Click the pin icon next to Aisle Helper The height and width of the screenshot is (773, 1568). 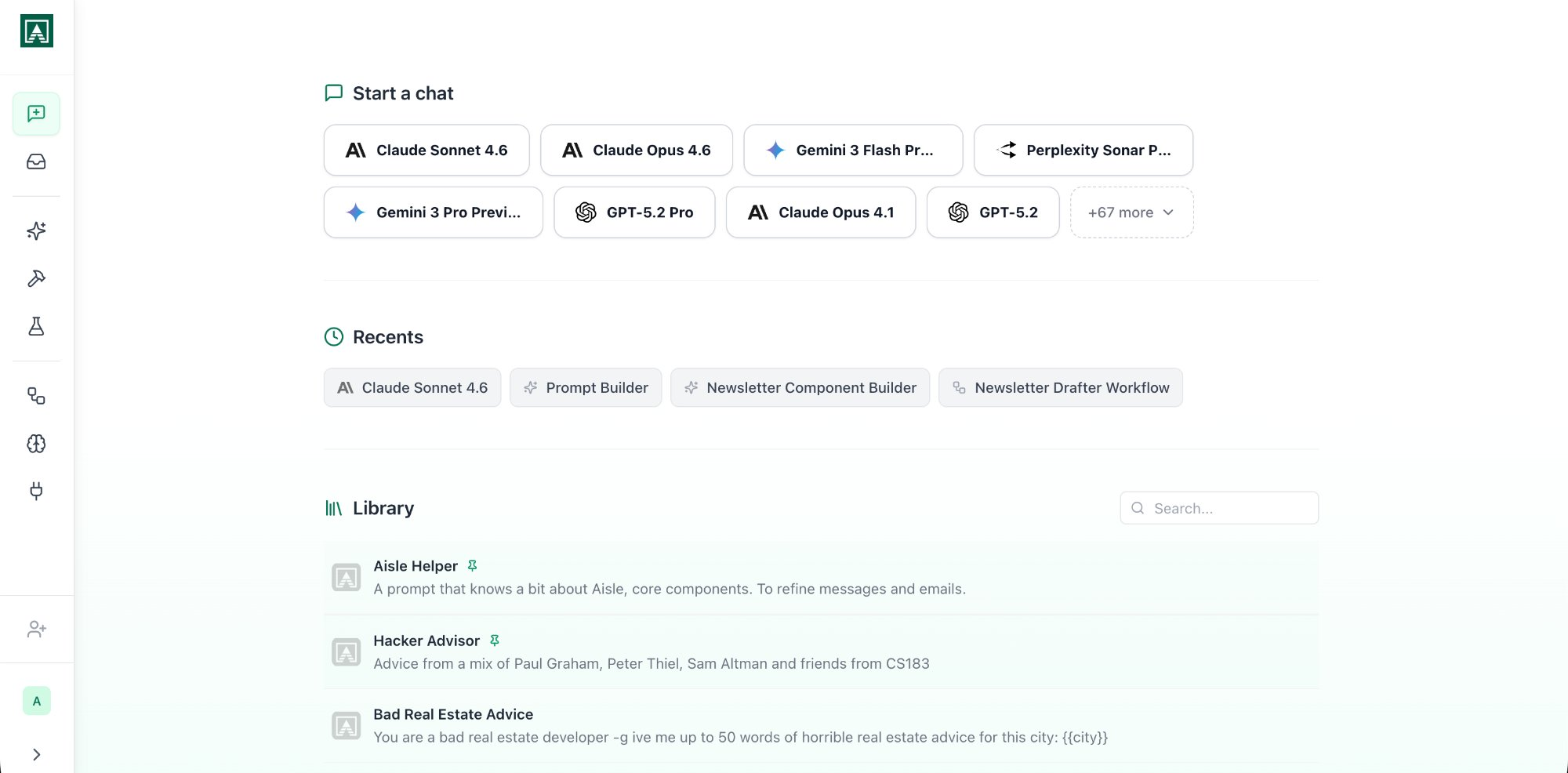[x=472, y=566]
